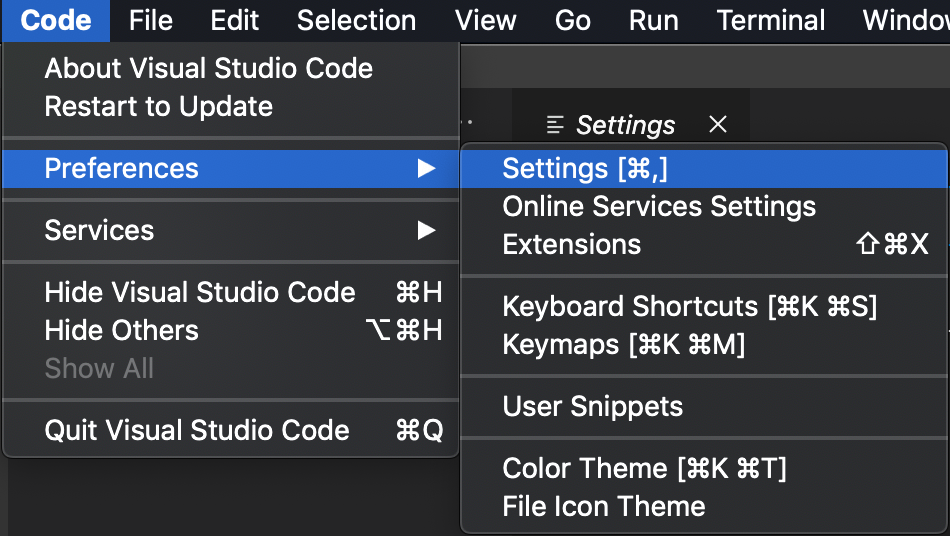Open the Terminal menu
950x536 pixels.
(x=771, y=21)
